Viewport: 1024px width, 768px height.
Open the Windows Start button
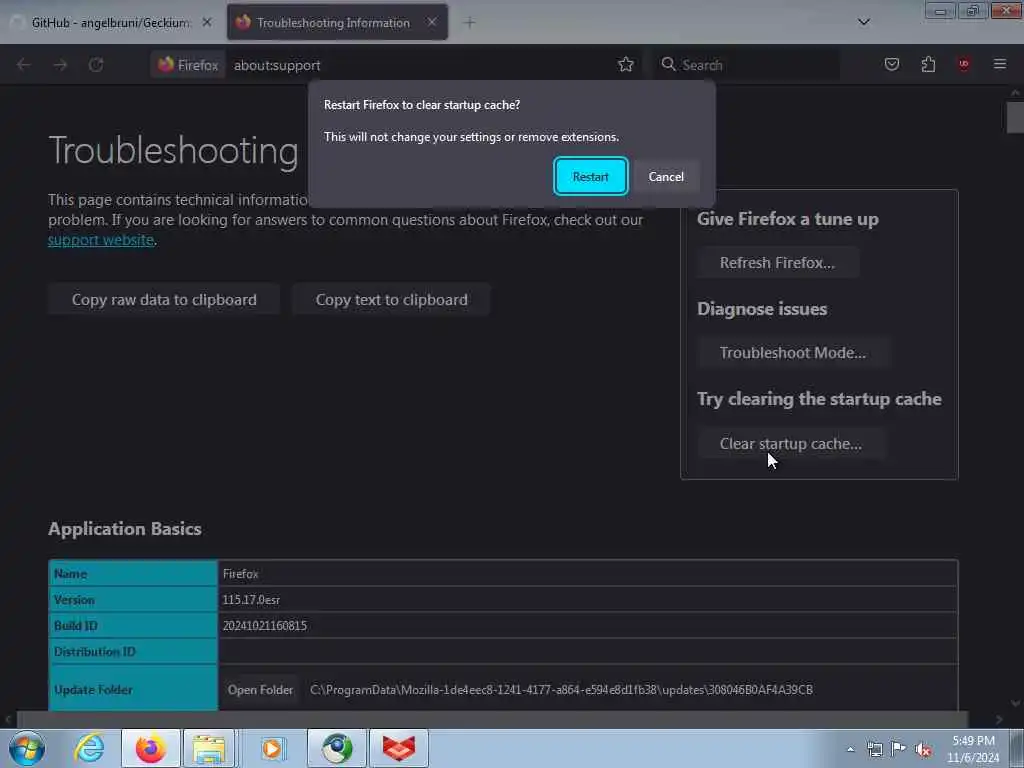[x=27, y=748]
